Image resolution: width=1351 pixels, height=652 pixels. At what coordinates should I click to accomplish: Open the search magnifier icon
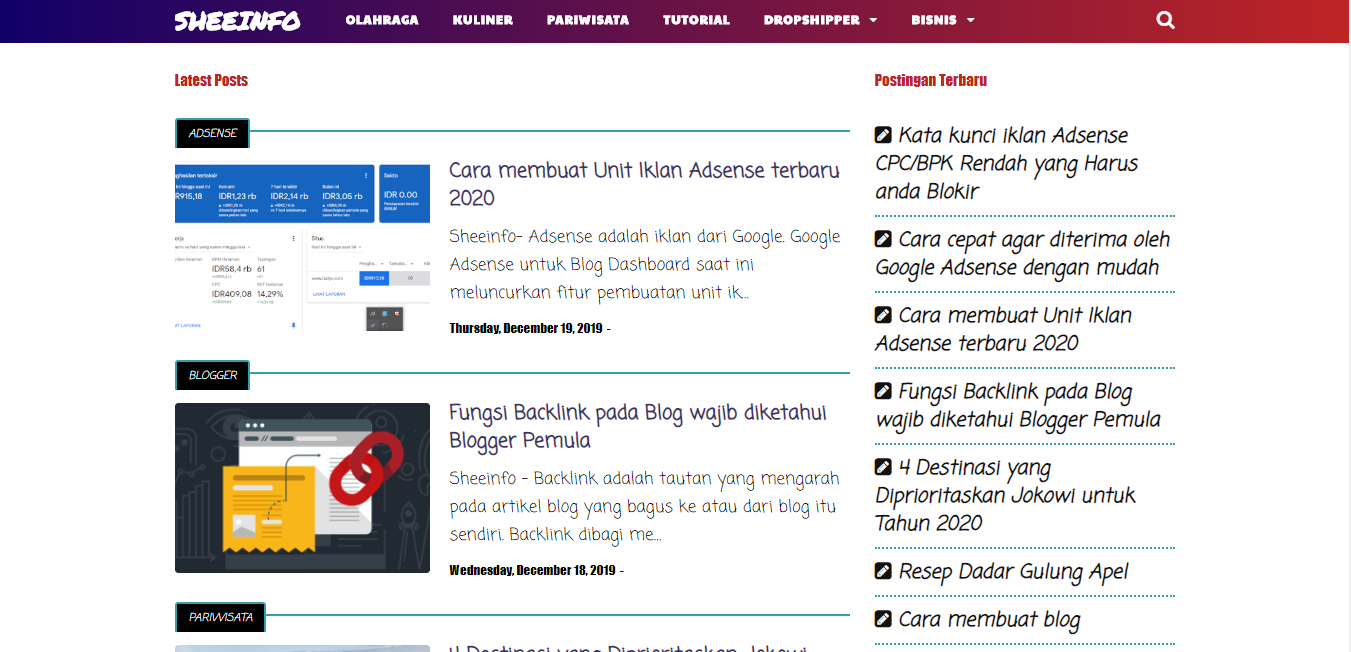1165,20
